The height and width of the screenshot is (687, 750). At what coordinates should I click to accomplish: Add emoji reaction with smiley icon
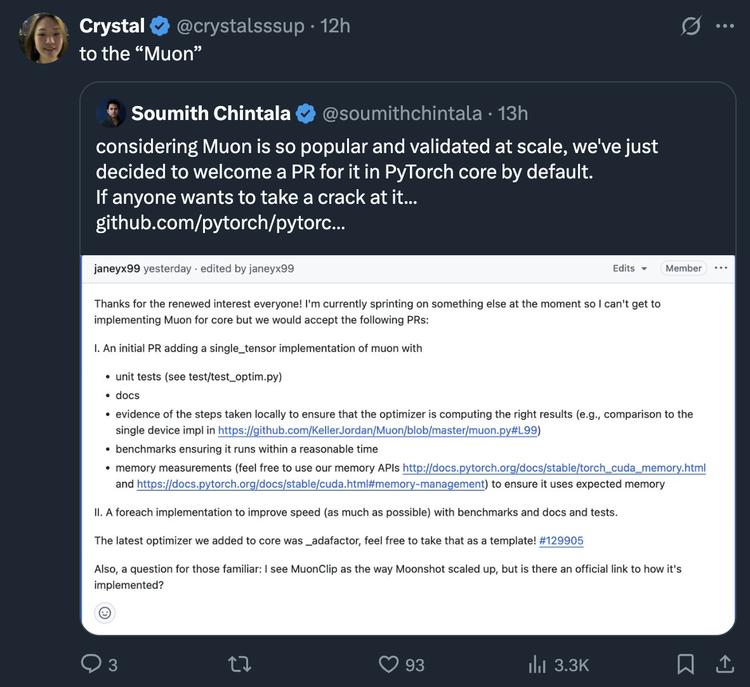(105, 613)
